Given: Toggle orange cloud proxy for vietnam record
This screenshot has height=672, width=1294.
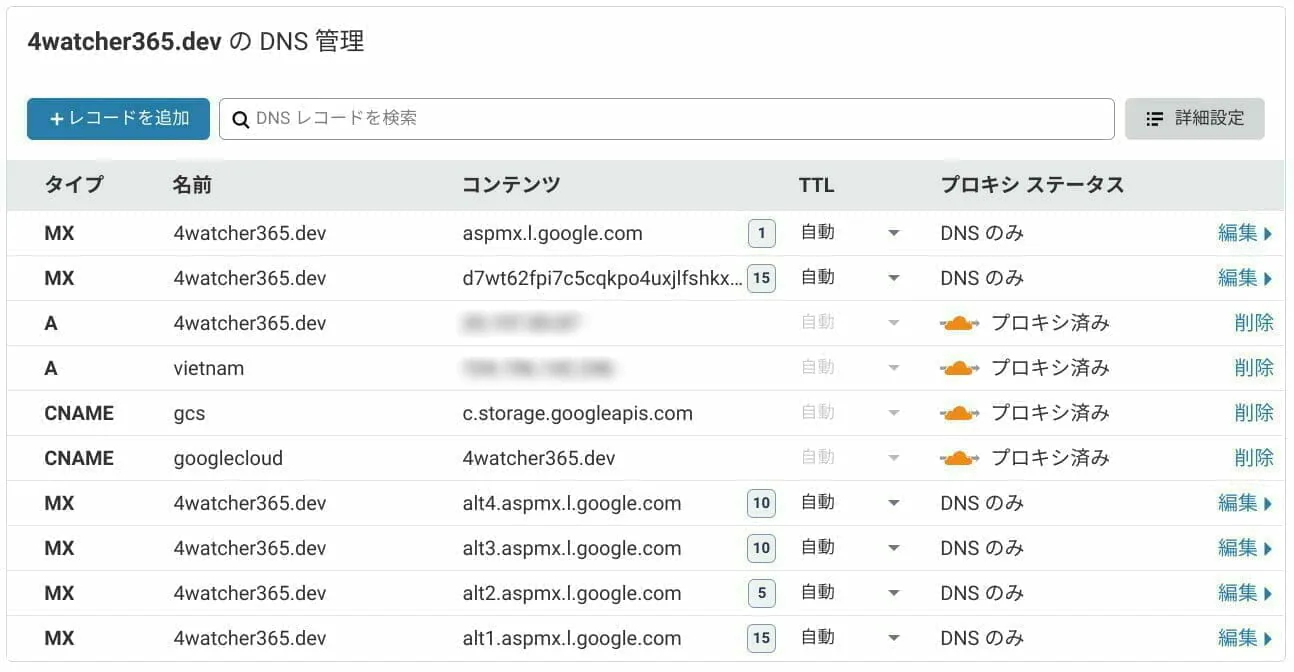Looking at the screenshot, I should [x=959, y=368].
